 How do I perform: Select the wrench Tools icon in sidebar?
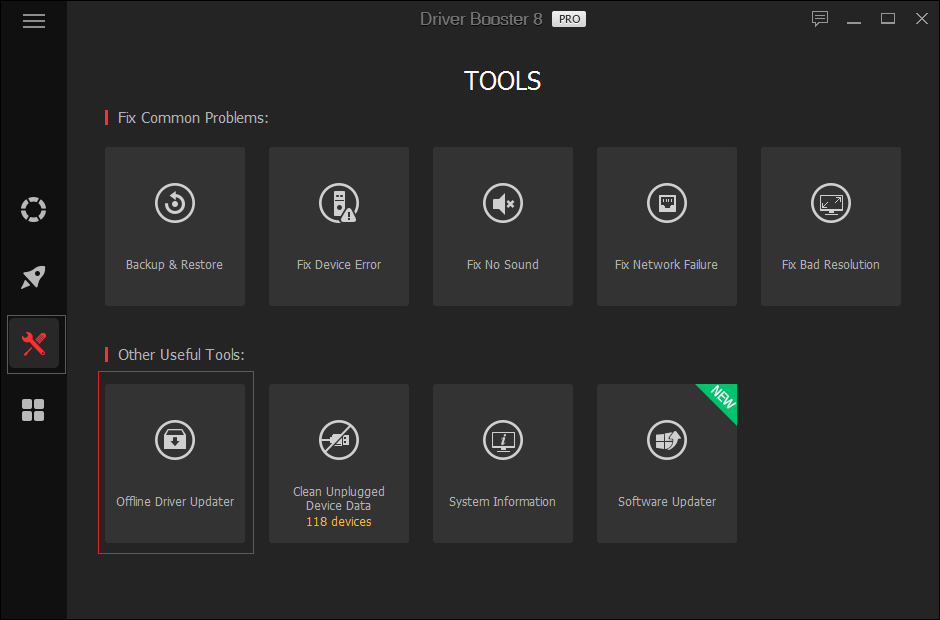(33, 343)
